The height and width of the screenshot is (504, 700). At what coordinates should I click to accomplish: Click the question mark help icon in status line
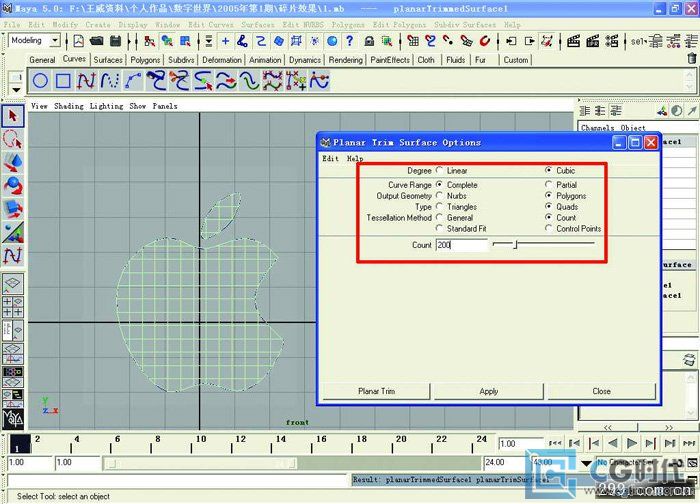click(350, 41)
